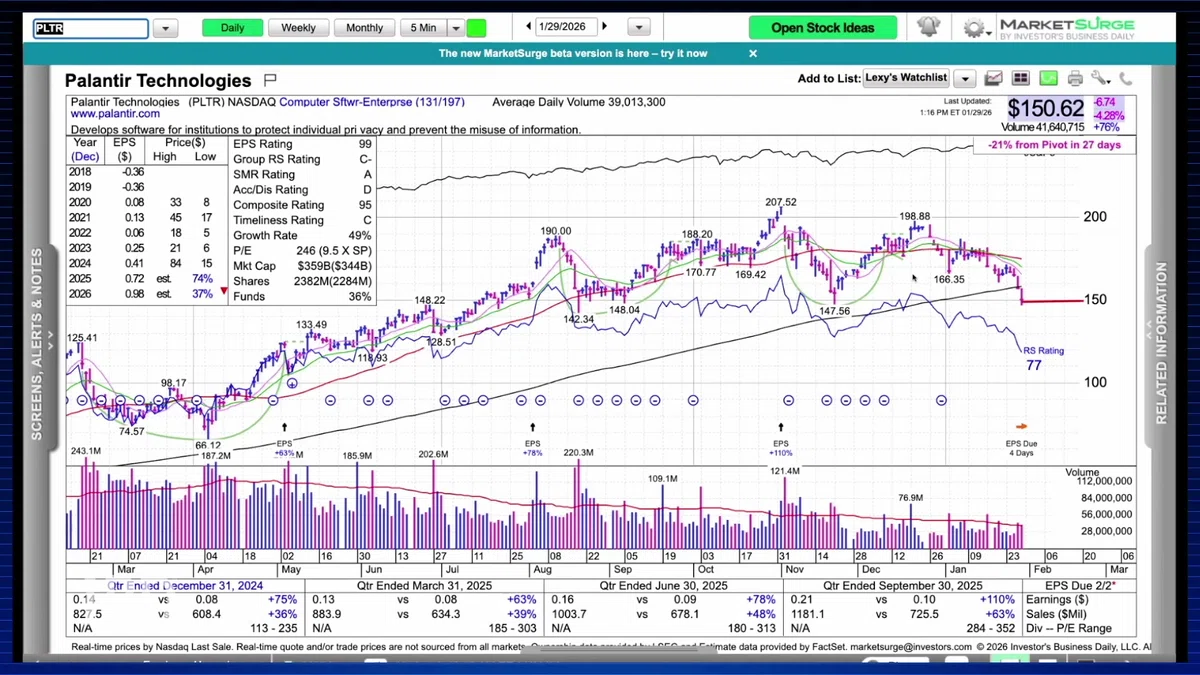
Task: Click the ticker symbol input field
Action: [x=91, y=29]
